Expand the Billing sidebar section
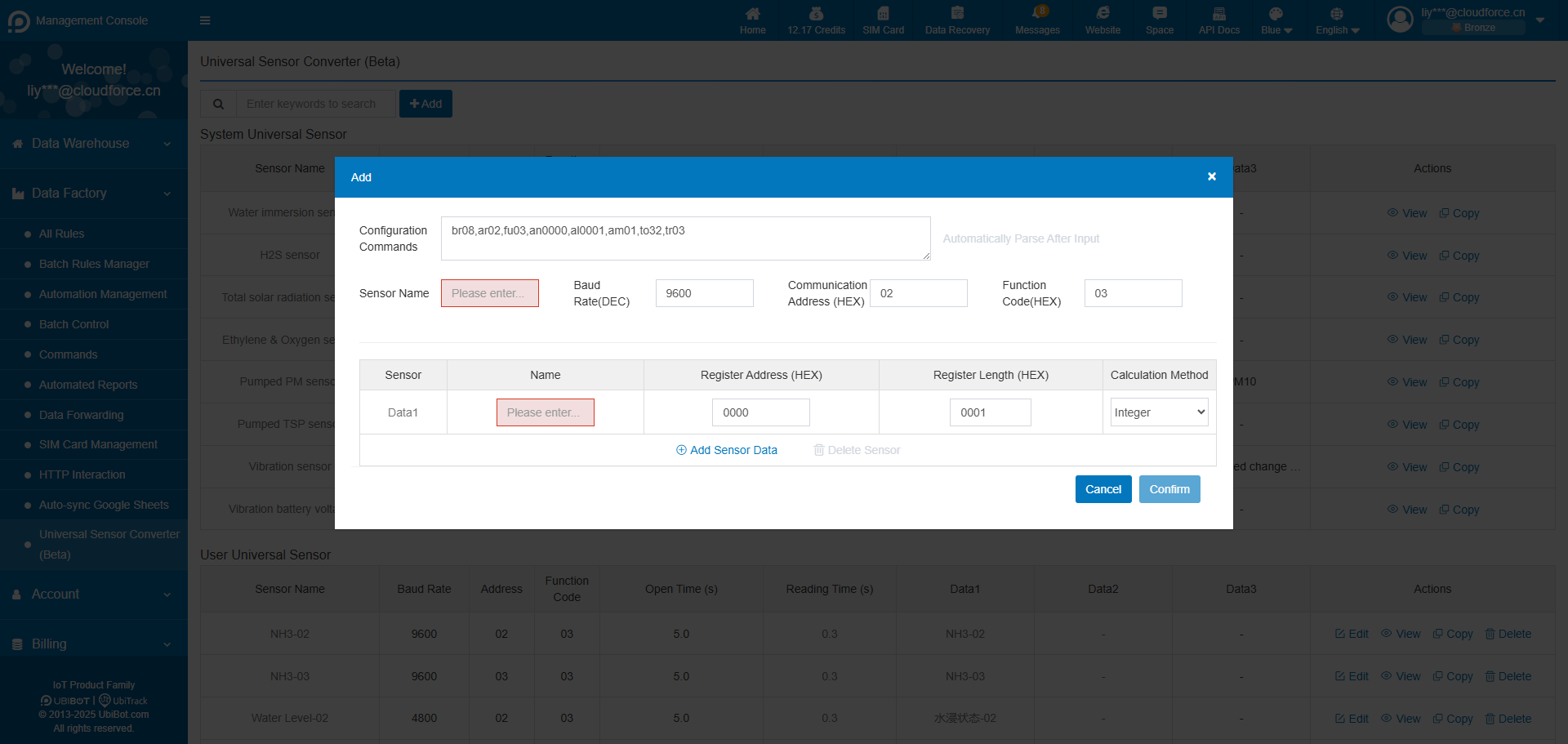This screenshot has height=744, width=1568. (93, 644)
